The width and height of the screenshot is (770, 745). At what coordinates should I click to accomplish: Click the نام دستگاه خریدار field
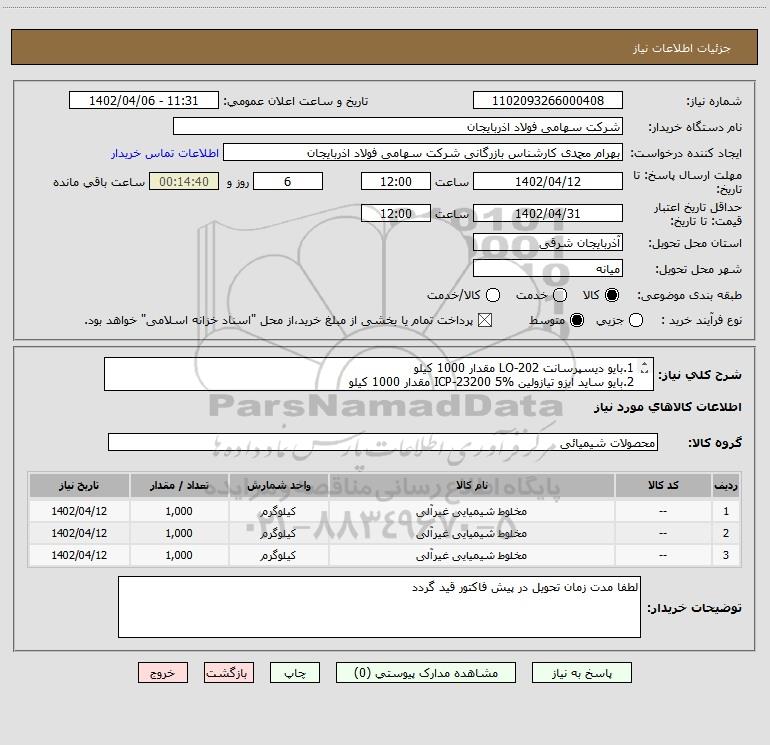[398, 126]
